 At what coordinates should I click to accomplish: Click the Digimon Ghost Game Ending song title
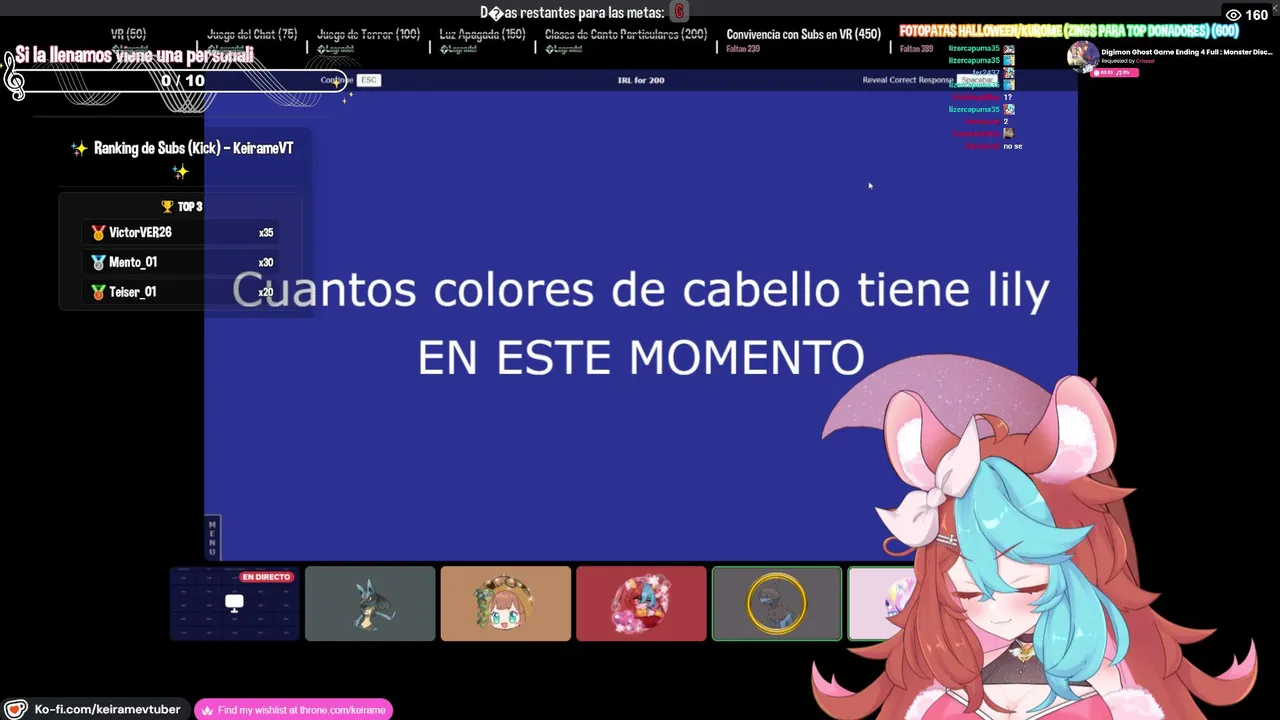[x=1187, y=52]
